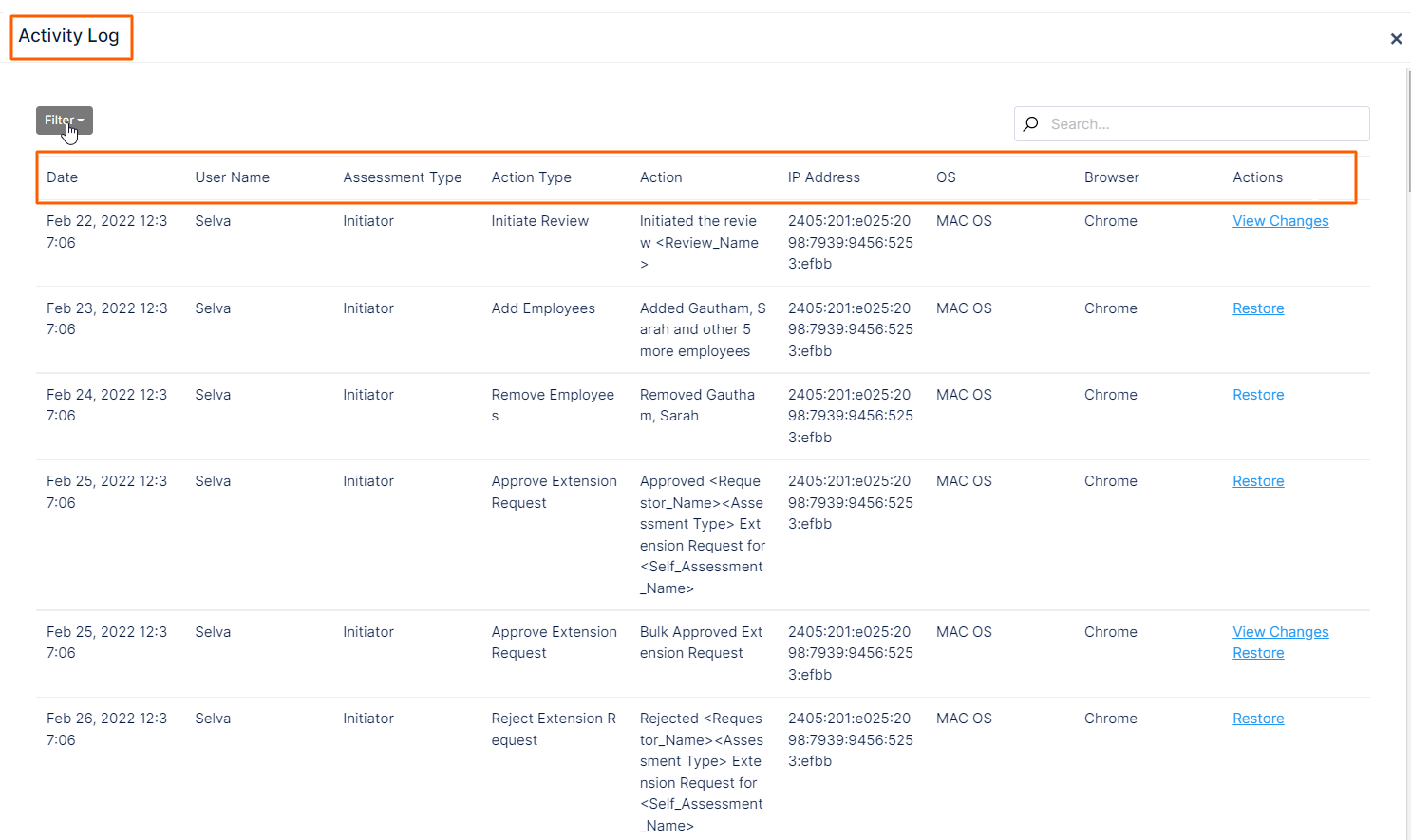Restore the Add Employees action
Screen dimensions: 1411x840
1258,308
